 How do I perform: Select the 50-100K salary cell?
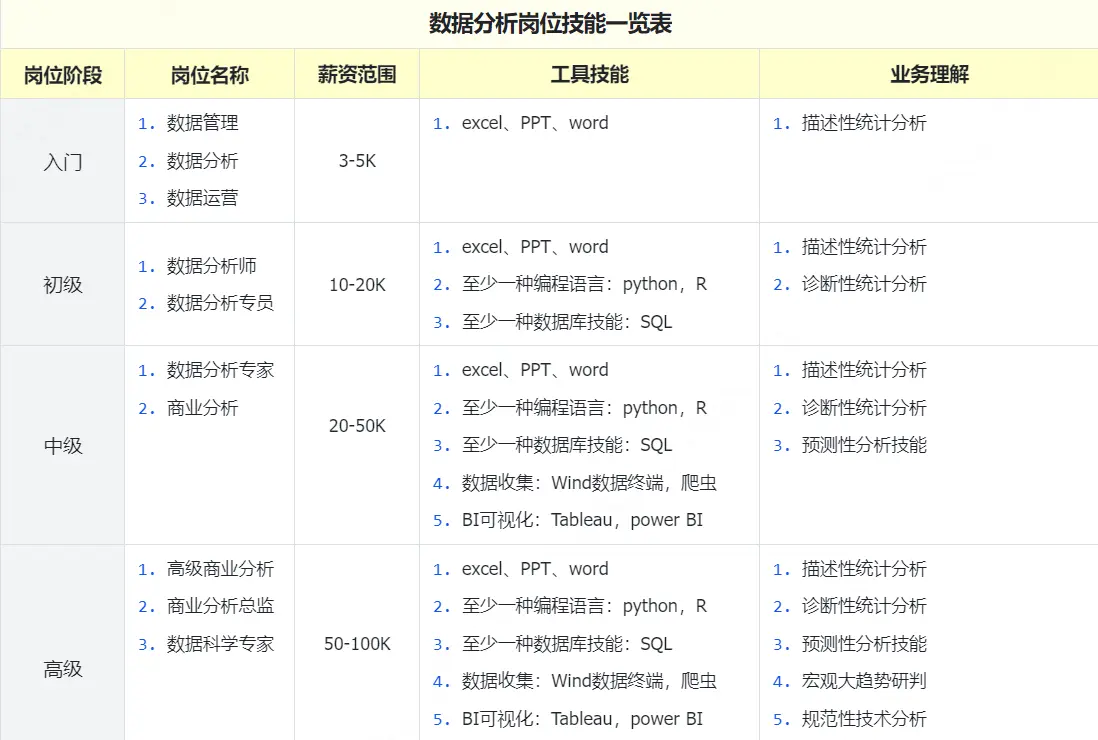coord(357,644)
